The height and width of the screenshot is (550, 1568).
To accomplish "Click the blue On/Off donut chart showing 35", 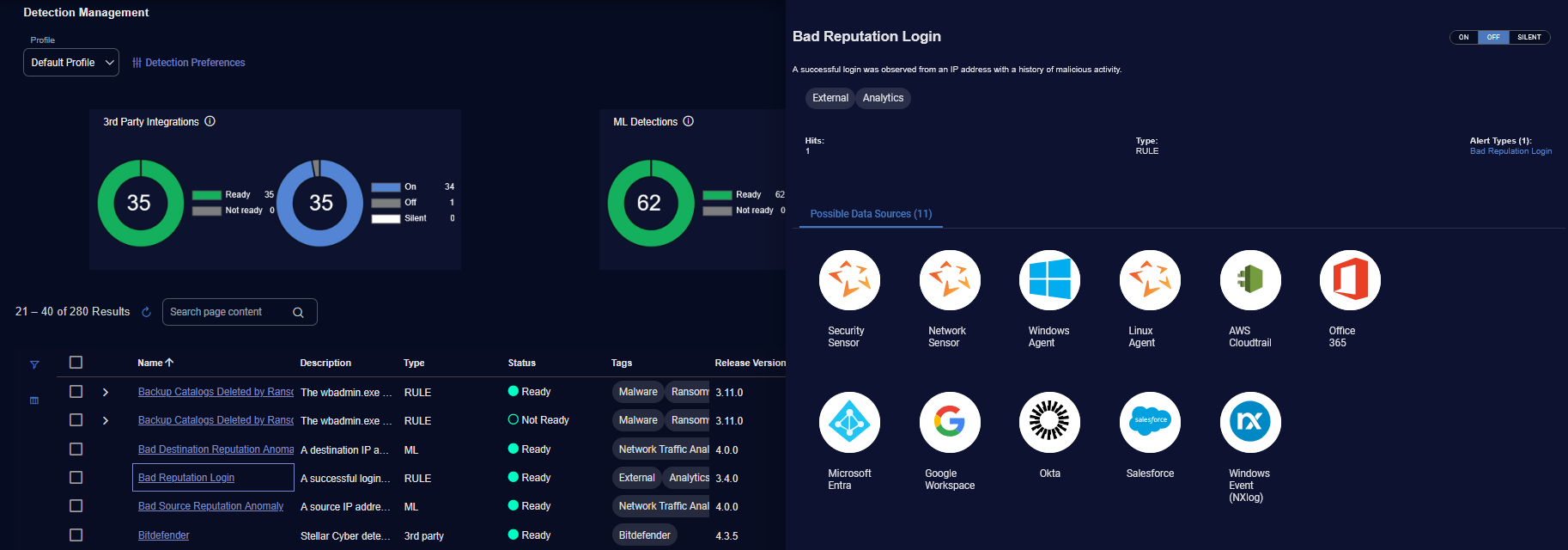I will 320,203.
